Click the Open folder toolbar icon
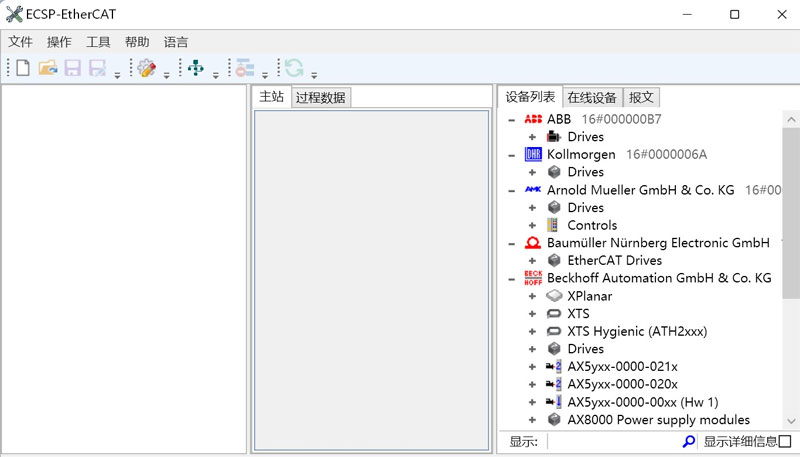This screenshot has height=457, width=800. point(48,67)
